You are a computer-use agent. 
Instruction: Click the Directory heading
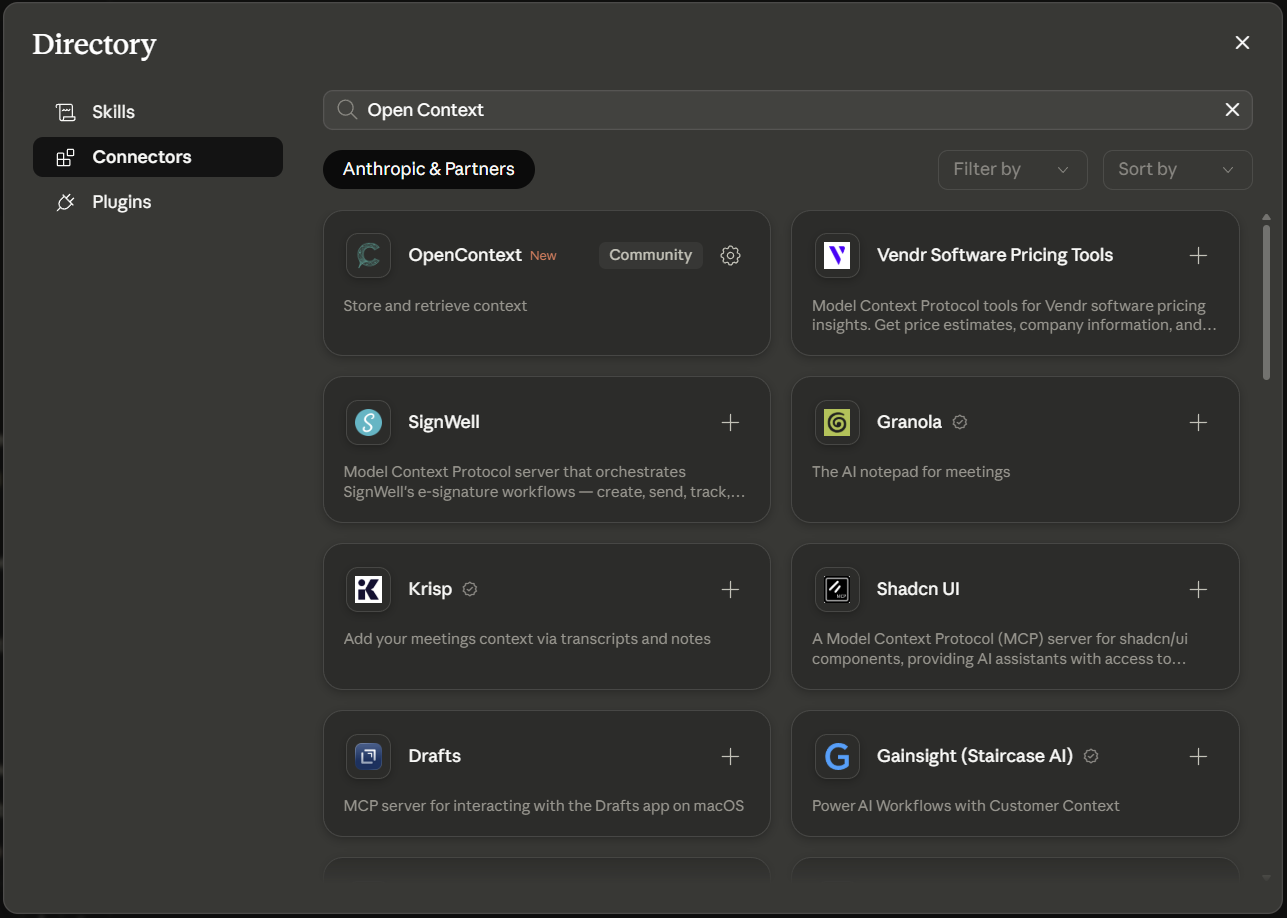pyautogui.click(x=94, y=45)
